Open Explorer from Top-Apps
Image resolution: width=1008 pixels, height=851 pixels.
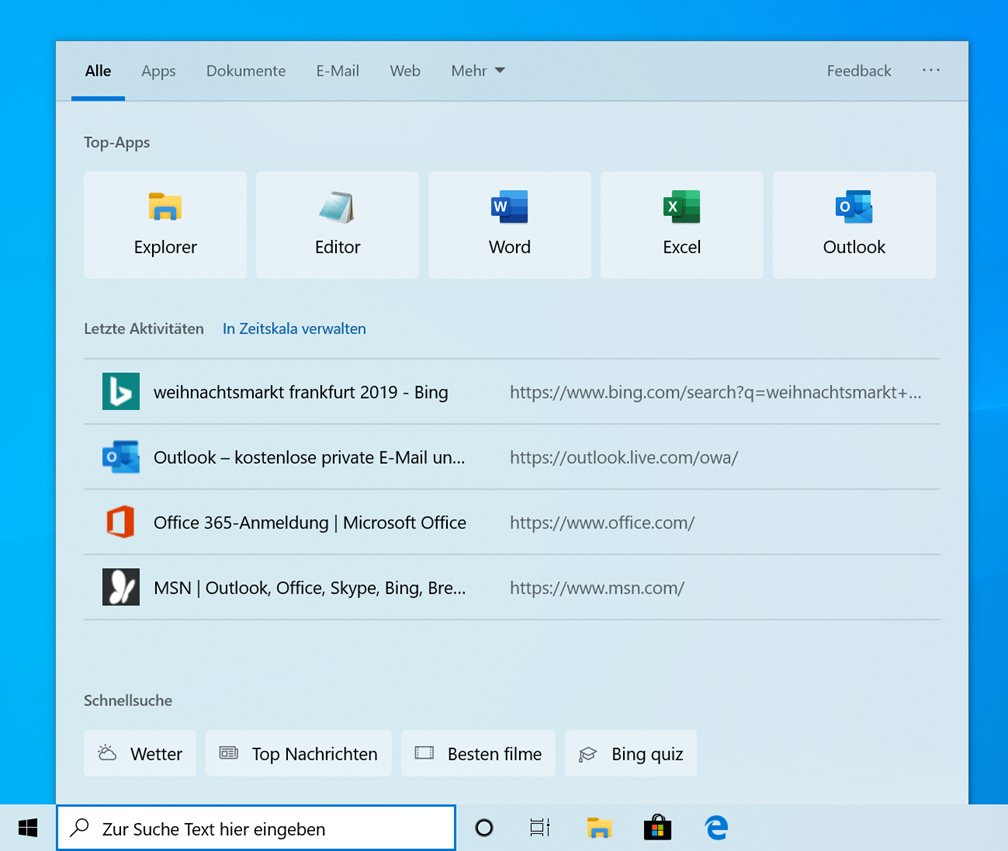point(165,224)
